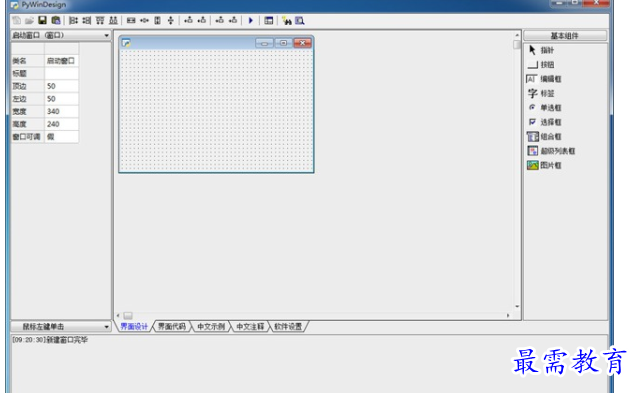
Task: Click the 高度 value 240
Action: 62,124
